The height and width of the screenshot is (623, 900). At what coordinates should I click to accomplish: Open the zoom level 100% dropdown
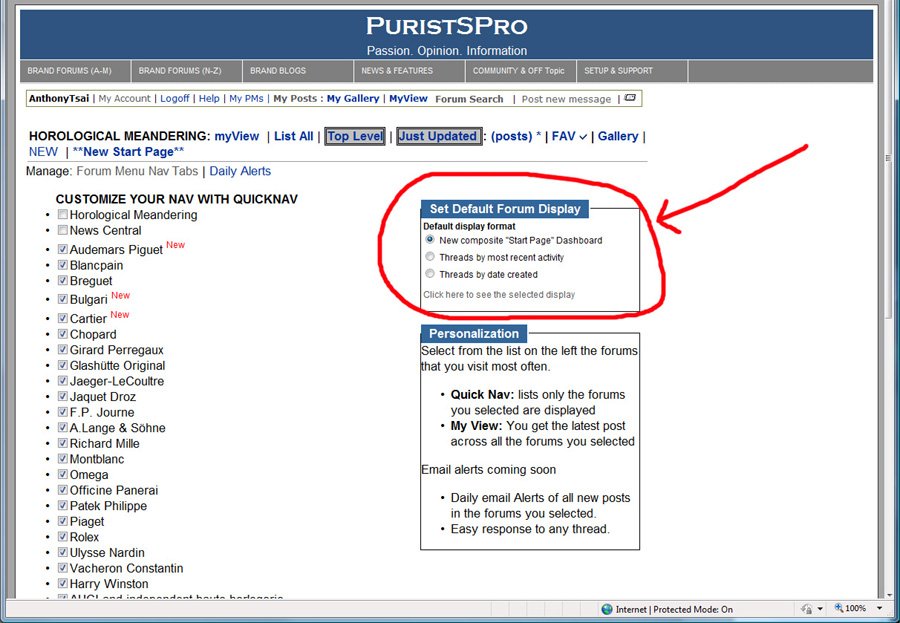[x=855, y=608]
